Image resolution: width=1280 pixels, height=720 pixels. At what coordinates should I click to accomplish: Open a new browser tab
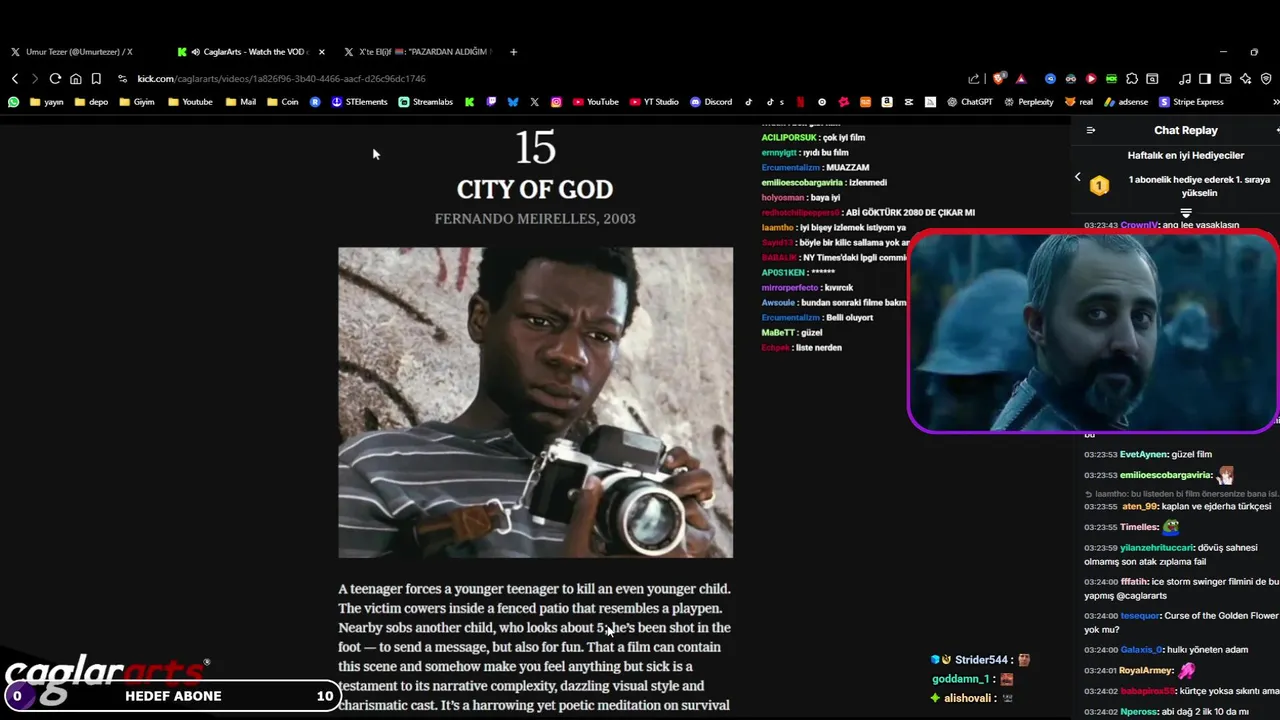(x=514, y=52)
